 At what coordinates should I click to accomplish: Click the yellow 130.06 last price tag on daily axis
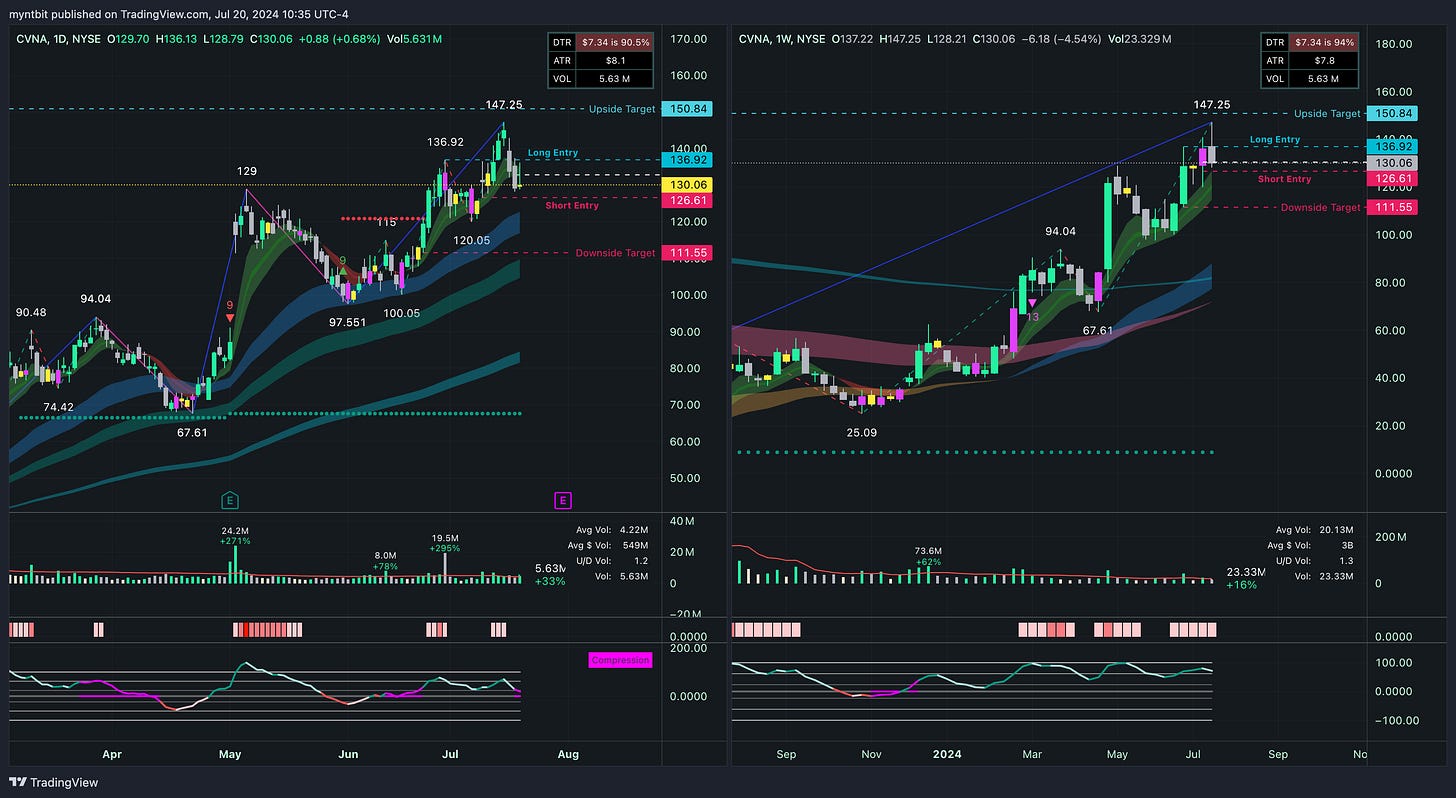686,184
